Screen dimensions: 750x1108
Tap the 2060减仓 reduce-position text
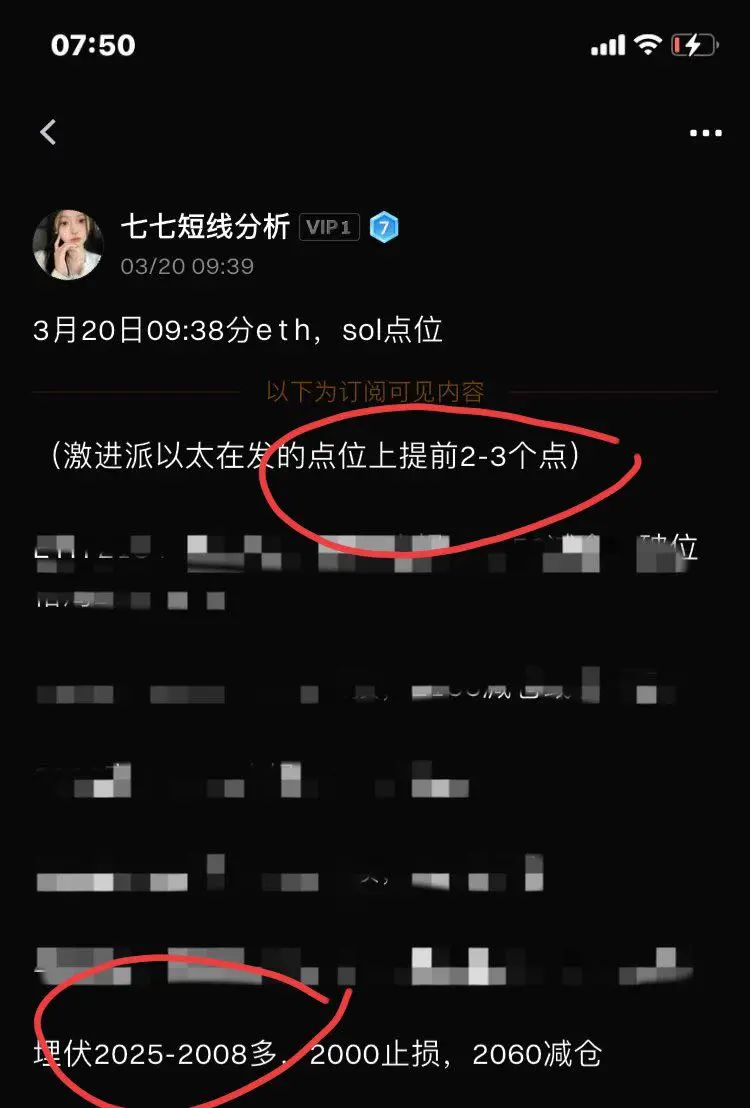pos(537,1054)
